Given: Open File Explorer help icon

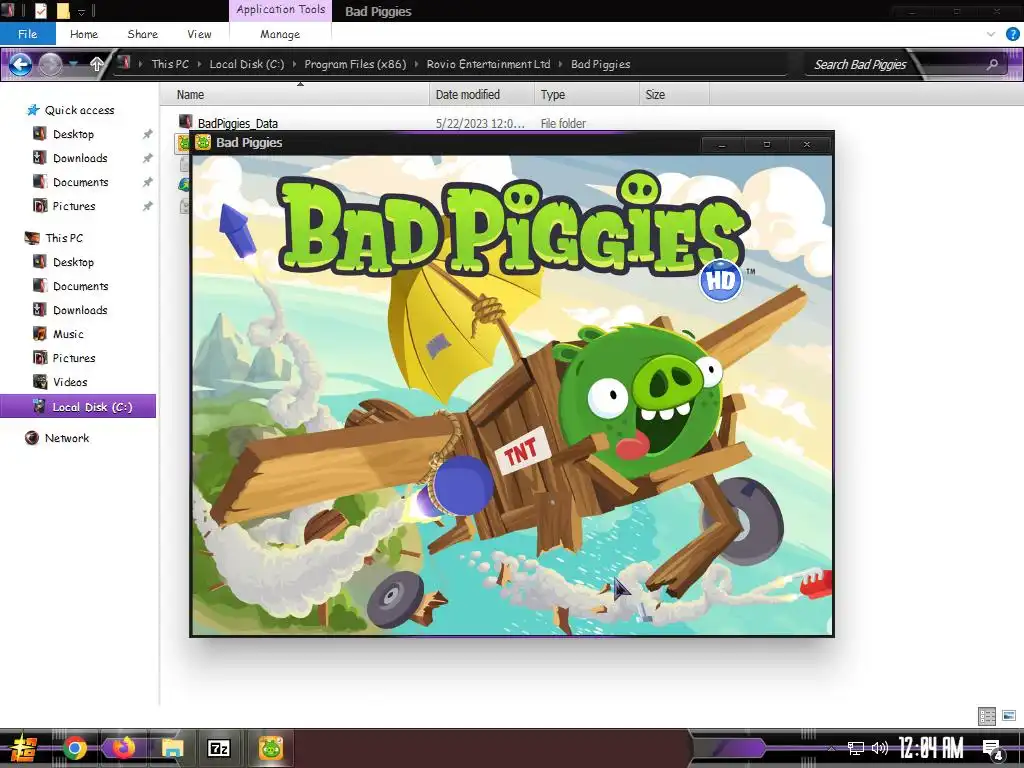Looking at the screenshot, I should (x=1012, y=34).
